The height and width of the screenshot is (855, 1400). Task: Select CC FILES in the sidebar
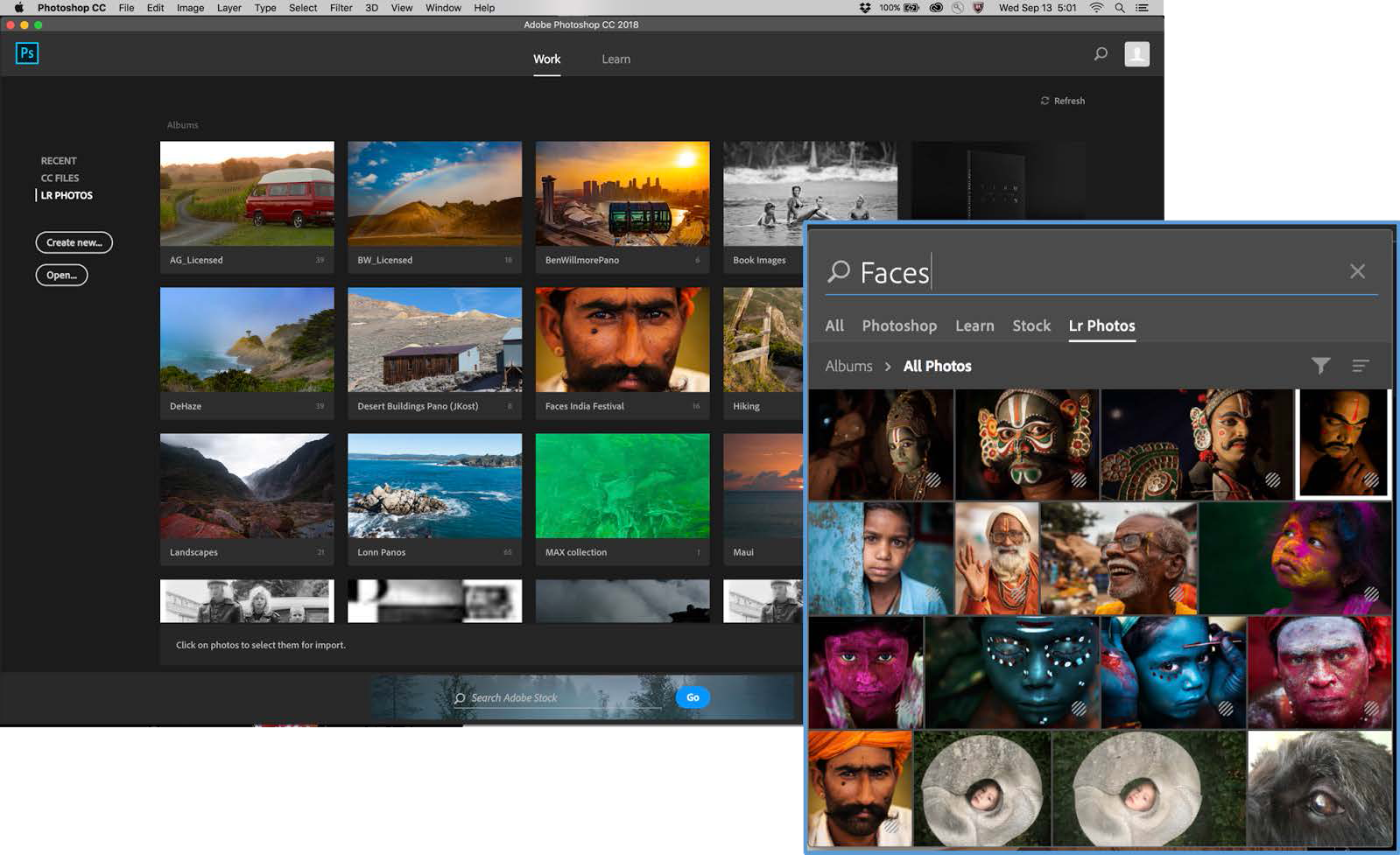(60, 178)
